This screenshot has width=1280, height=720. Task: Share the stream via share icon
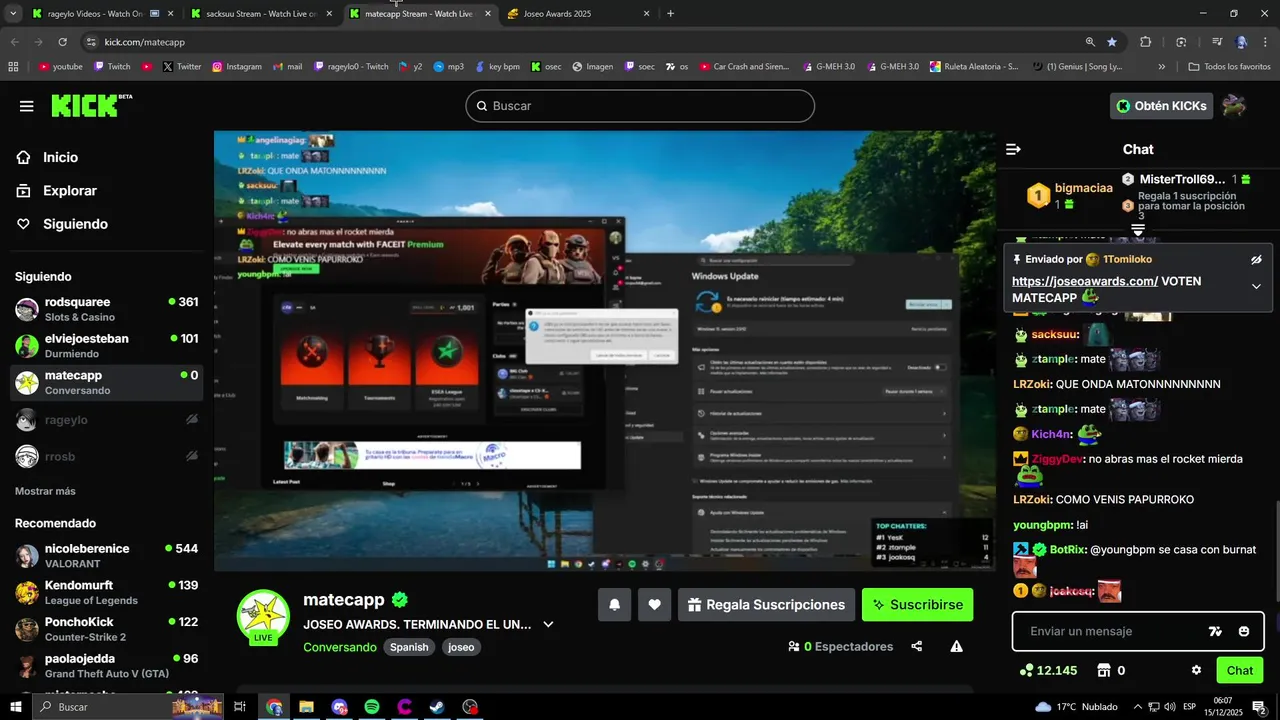(917, 647)
